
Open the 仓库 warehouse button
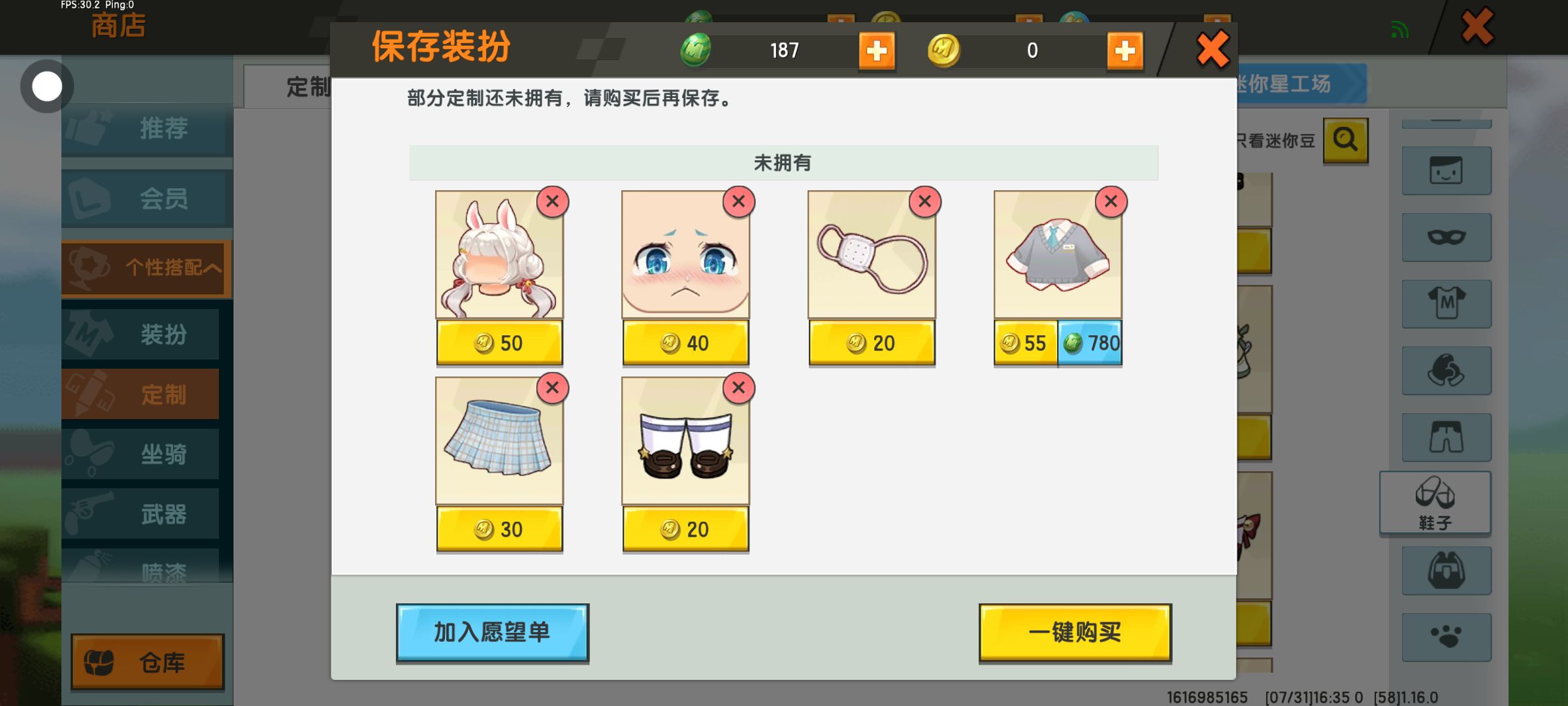tap(148, 662)
